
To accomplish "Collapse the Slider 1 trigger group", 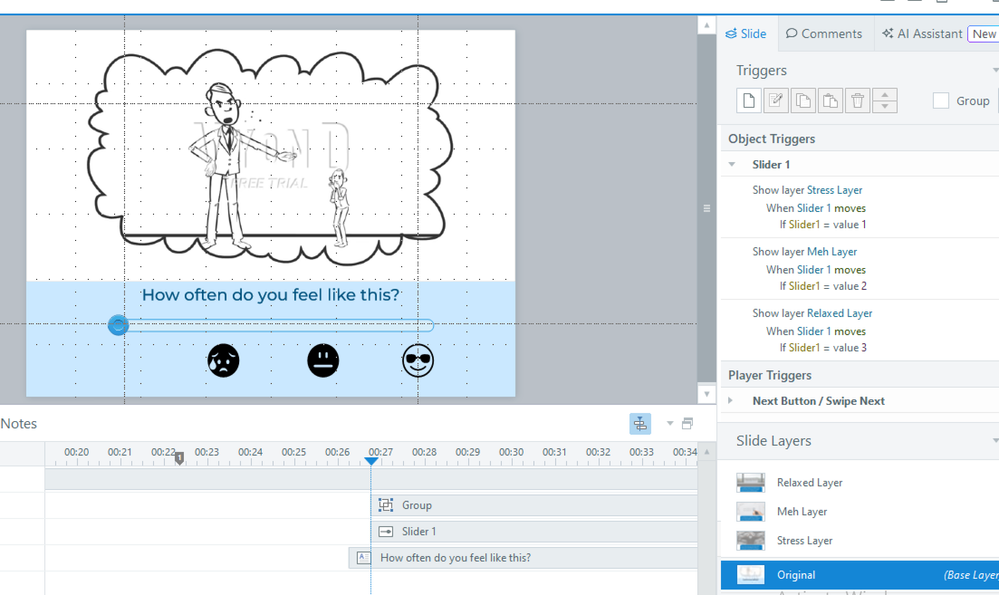I will (732, 164).
